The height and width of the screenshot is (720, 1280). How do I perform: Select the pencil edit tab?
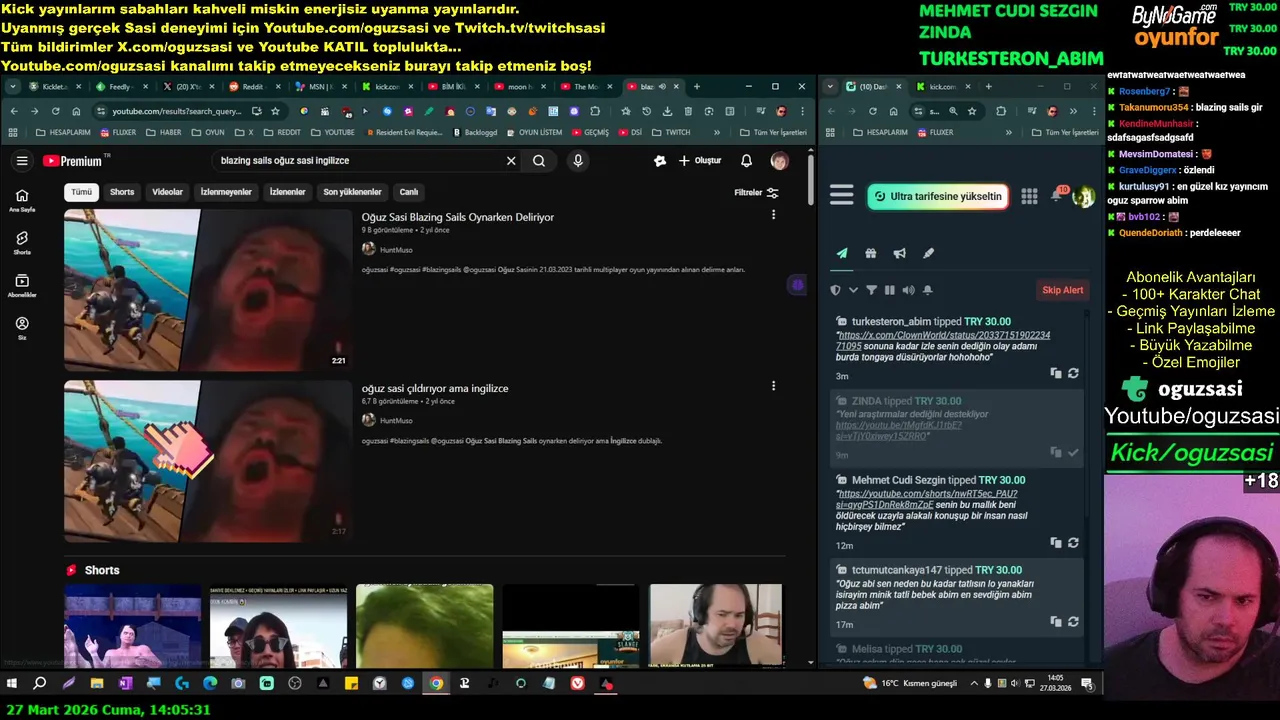928,254
